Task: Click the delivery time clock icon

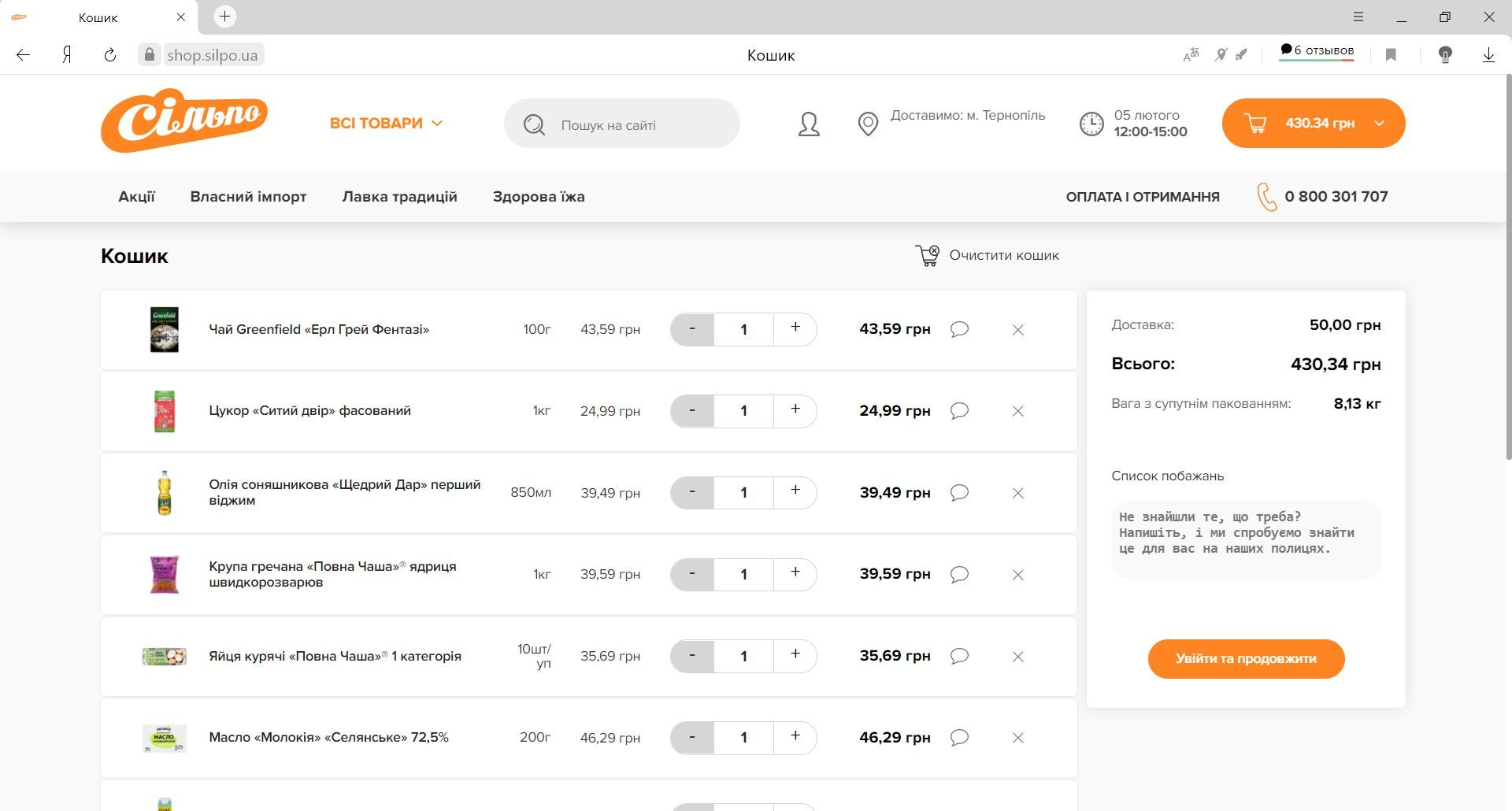Action: 1091,124
